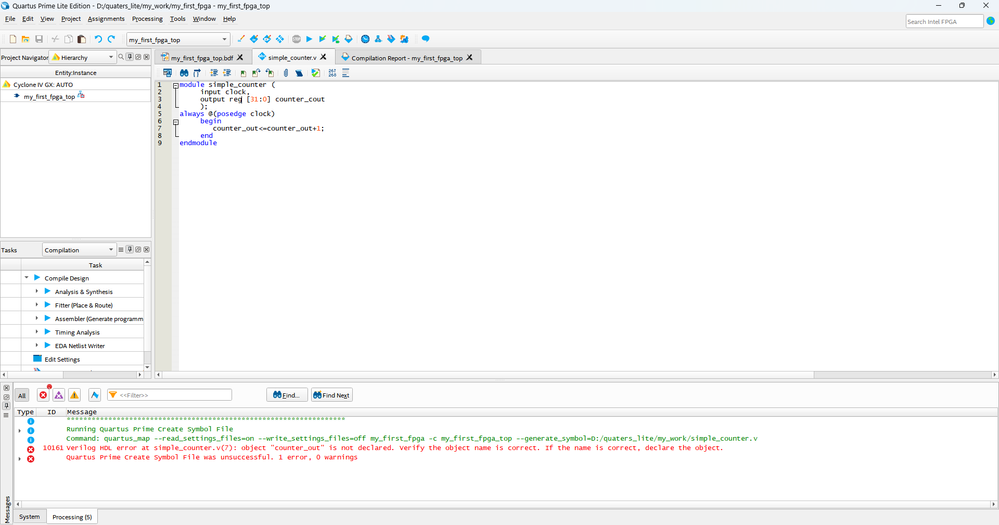Toggle the warning messages filter button
This screenshot has width=999, height=525.
pyautogui.click(x=74, y=395)
